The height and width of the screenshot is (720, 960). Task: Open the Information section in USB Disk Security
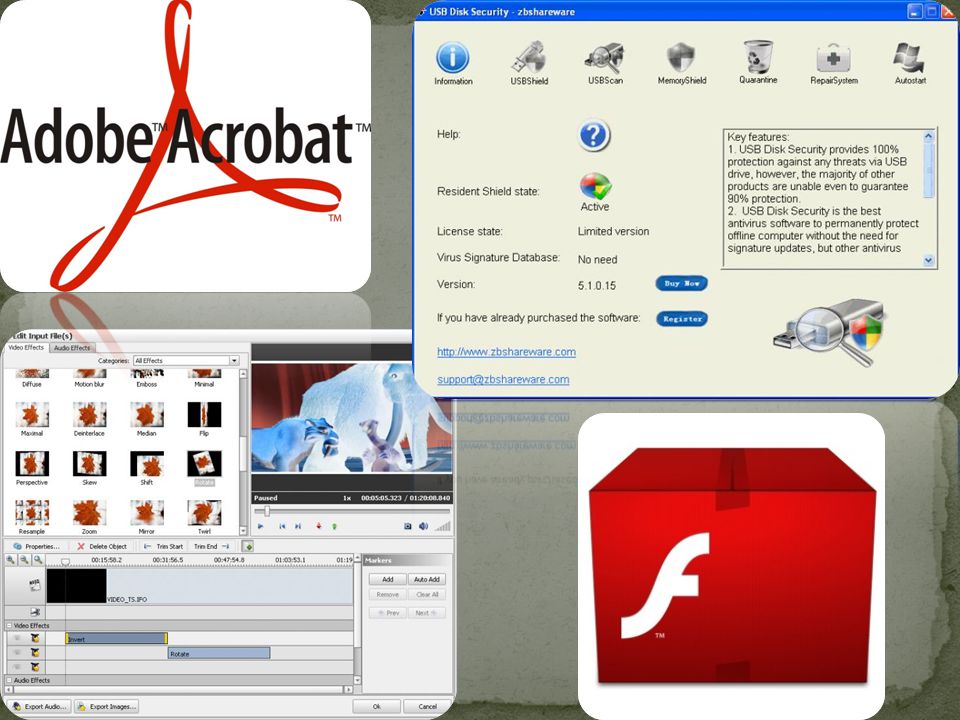[x=453, y=63]
